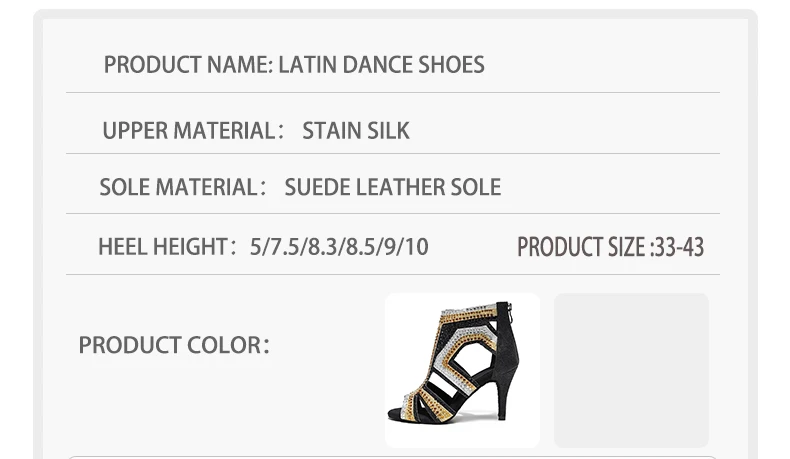Choose the last heel height option, 10
The width and height of the screenshot is (790, 459).
(x=416, y=246)
